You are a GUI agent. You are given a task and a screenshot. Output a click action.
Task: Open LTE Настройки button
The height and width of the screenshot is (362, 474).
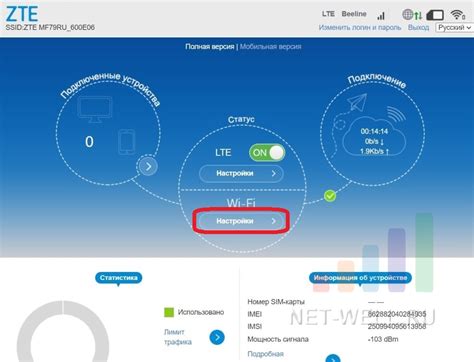click(241, 173)
